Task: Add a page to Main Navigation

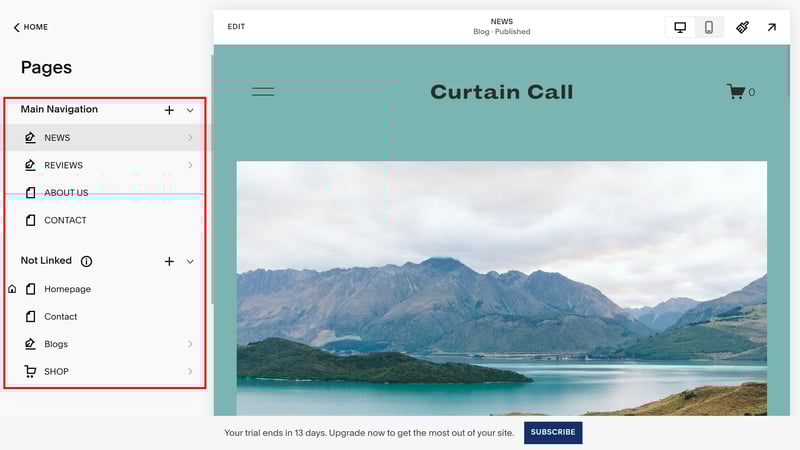Action: click(169, 110)
